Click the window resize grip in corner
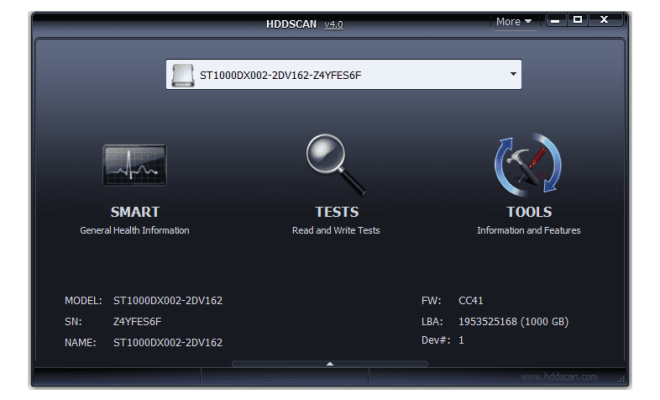The width and height of the screenshot is (660, 400). (x=621, y=379)
